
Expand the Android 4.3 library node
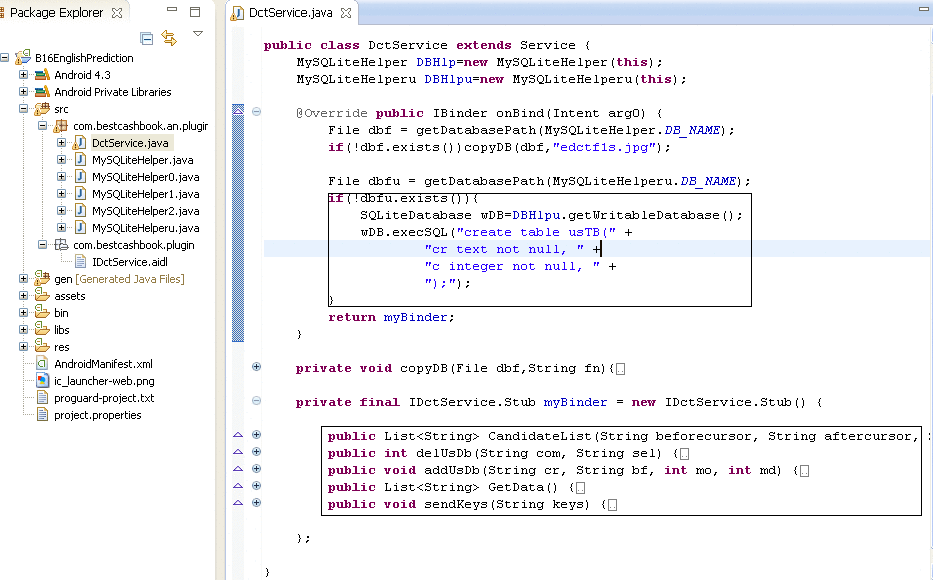coord(23,74)
